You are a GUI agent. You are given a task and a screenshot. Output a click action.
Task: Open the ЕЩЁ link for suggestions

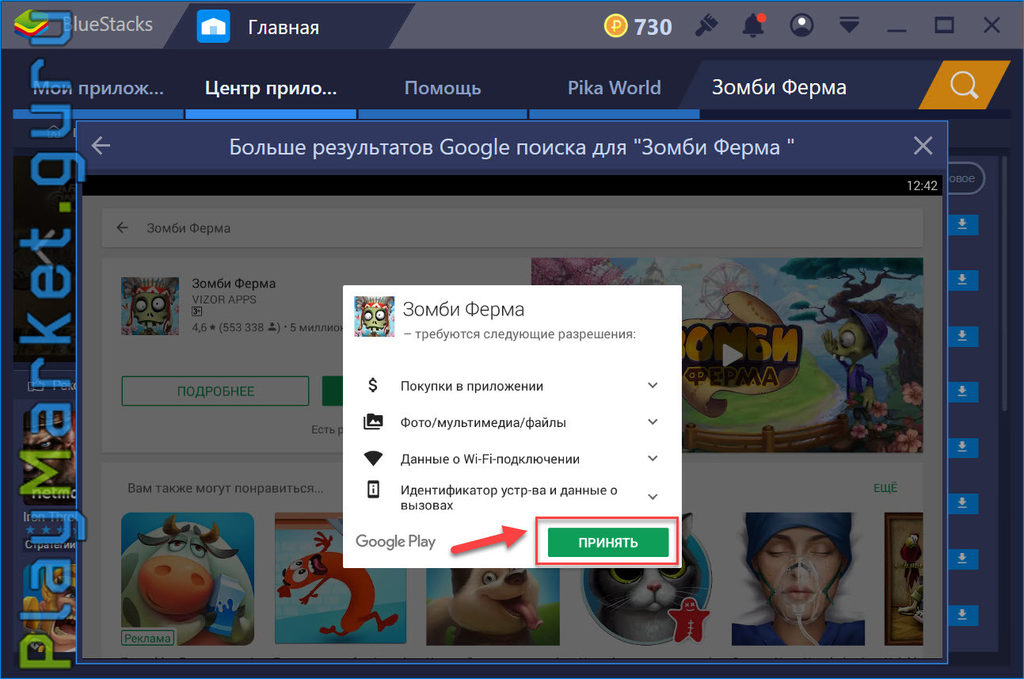886,488
